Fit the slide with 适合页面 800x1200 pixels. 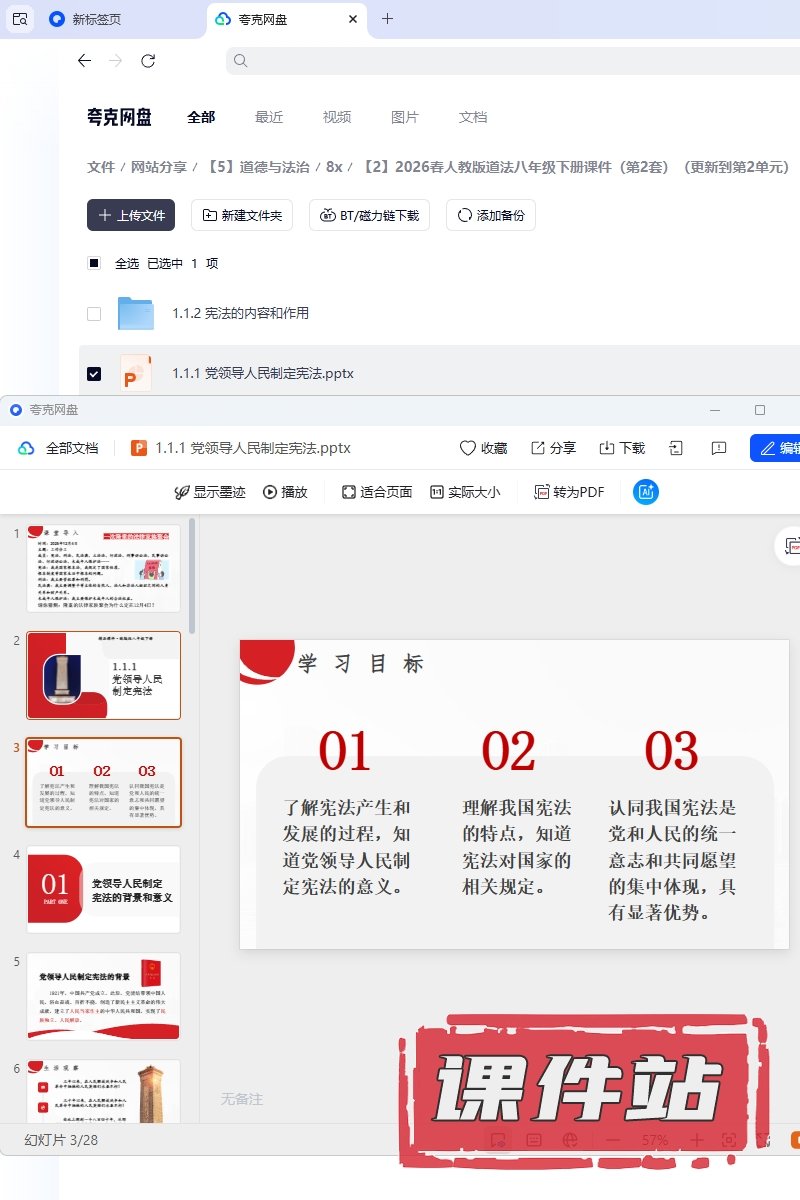(377, 492)
